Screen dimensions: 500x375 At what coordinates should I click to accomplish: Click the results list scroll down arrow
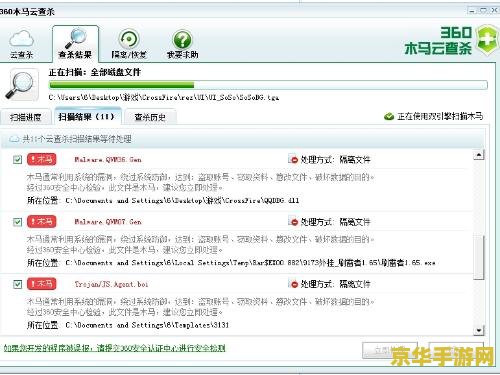(x=479, y=330)
